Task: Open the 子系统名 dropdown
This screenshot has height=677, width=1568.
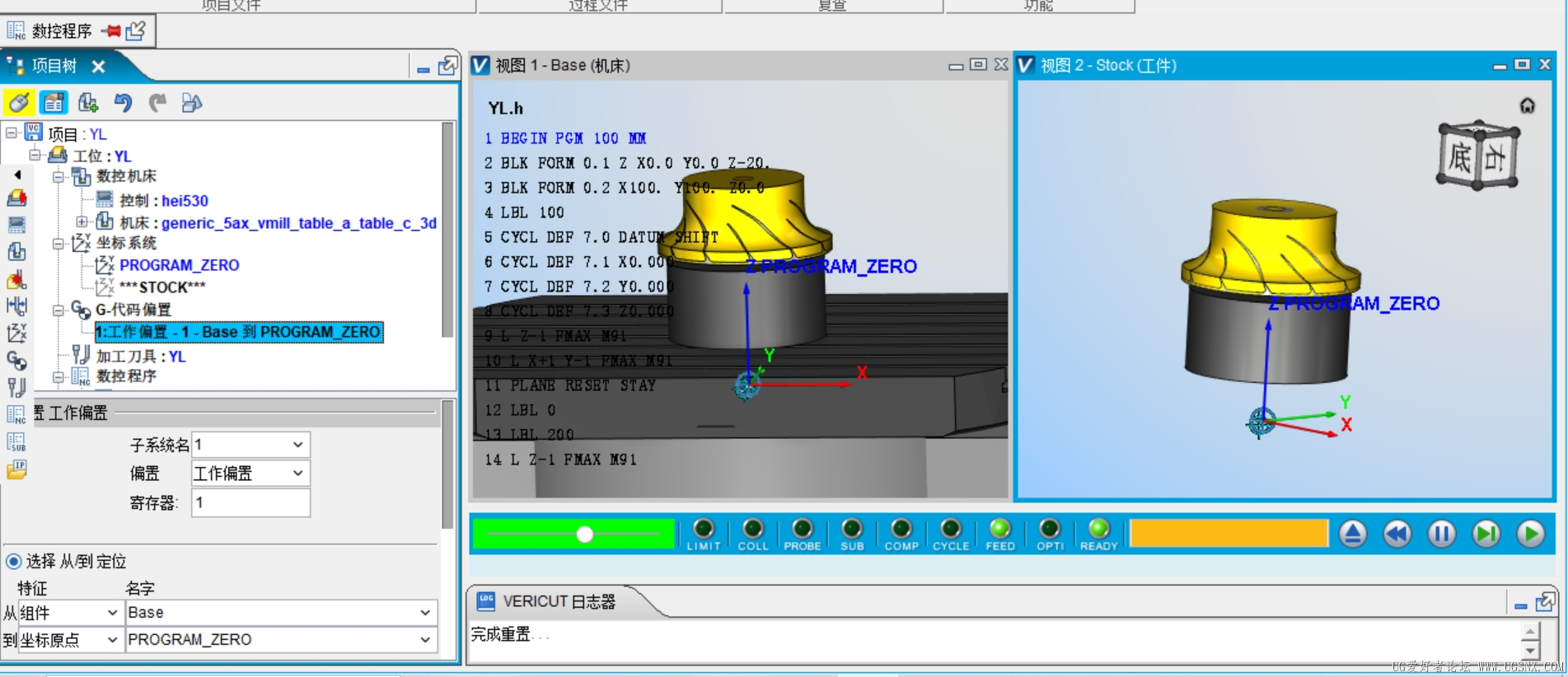Action: pyautogui.click(x=250, y=445)
